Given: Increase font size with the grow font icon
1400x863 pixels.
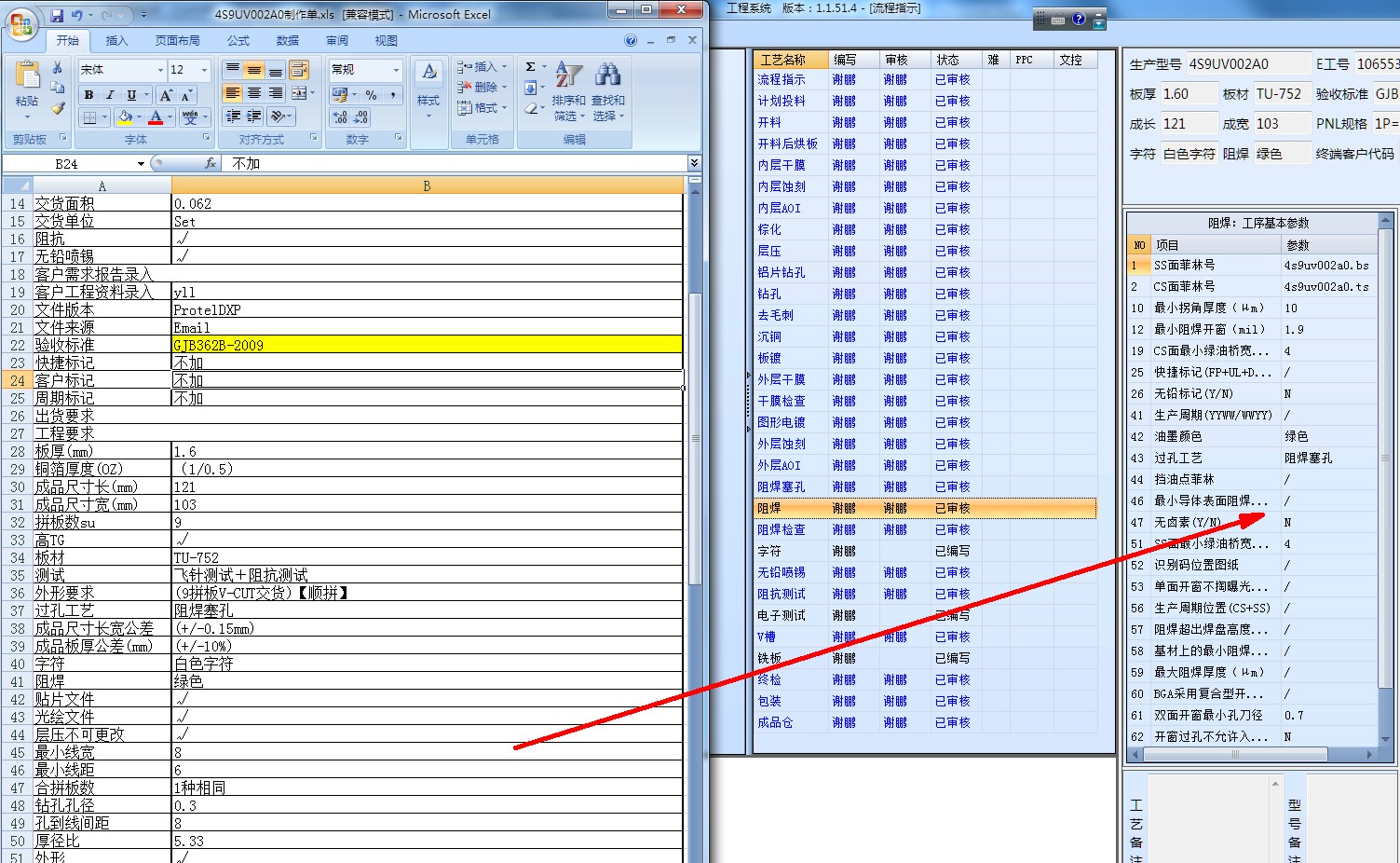Looking at the screenshot, I should [x=166, y=95].
